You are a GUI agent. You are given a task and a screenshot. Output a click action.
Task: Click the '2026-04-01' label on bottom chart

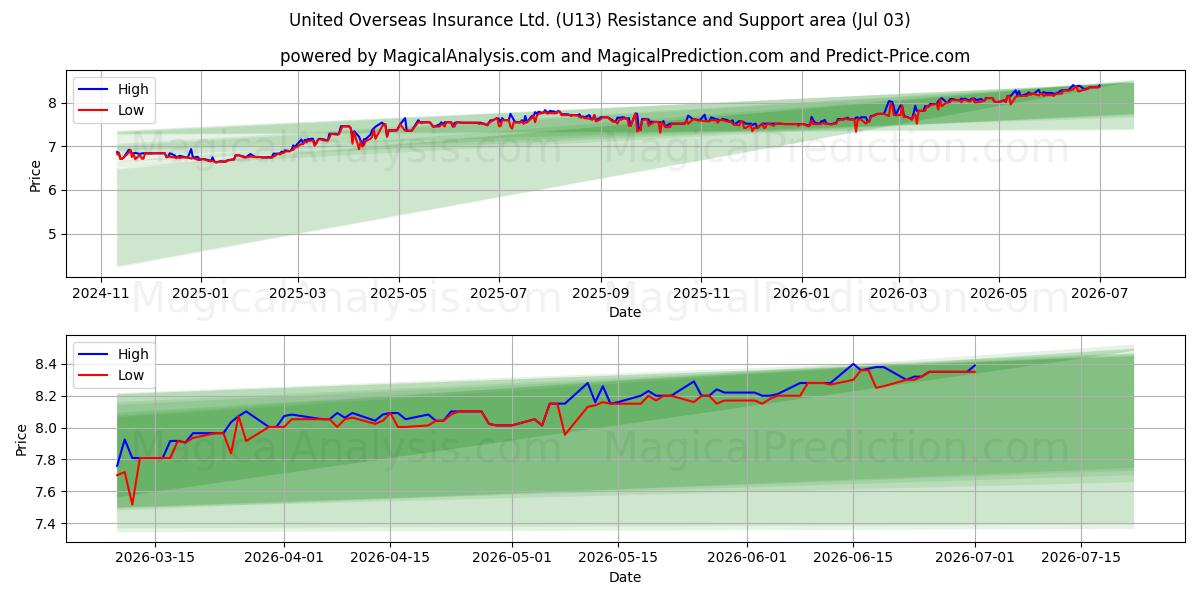(x=284, y=559)
